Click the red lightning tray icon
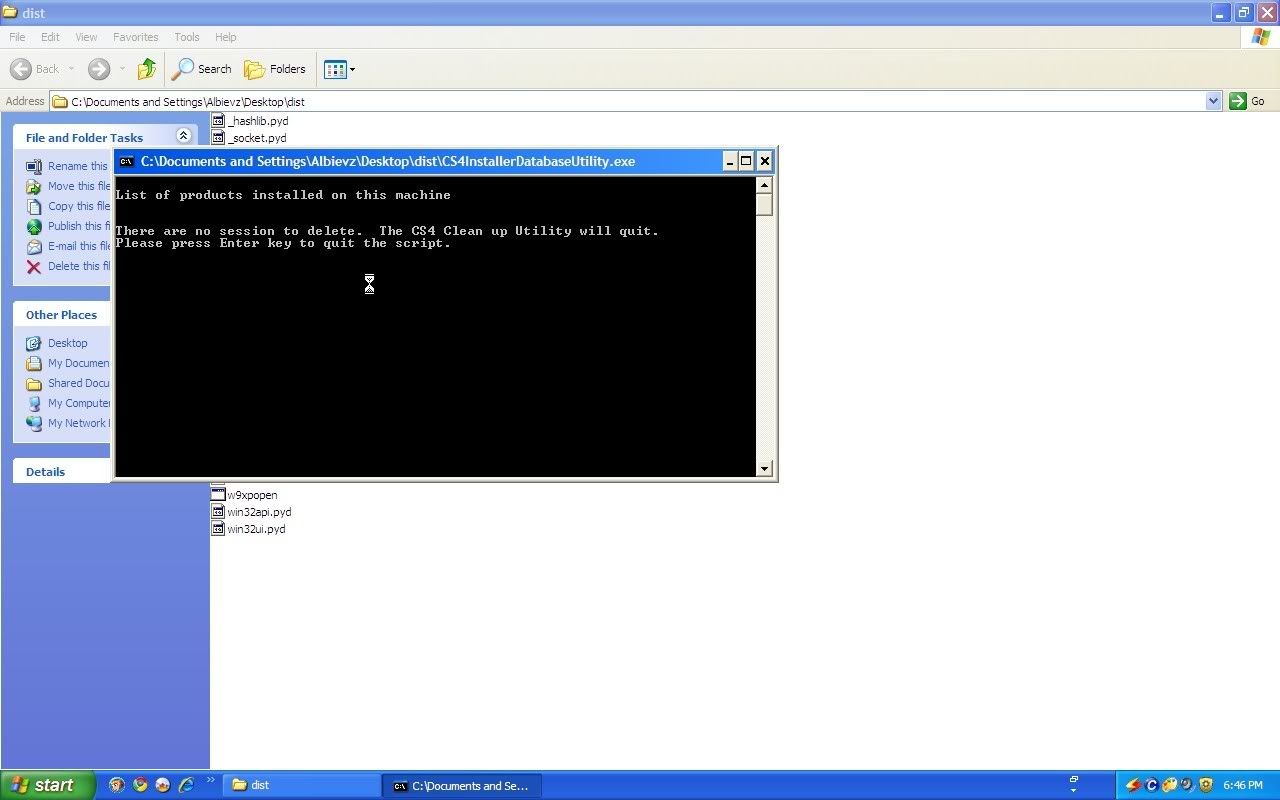Screen dimensions: 1280x800 point(1134,785)
